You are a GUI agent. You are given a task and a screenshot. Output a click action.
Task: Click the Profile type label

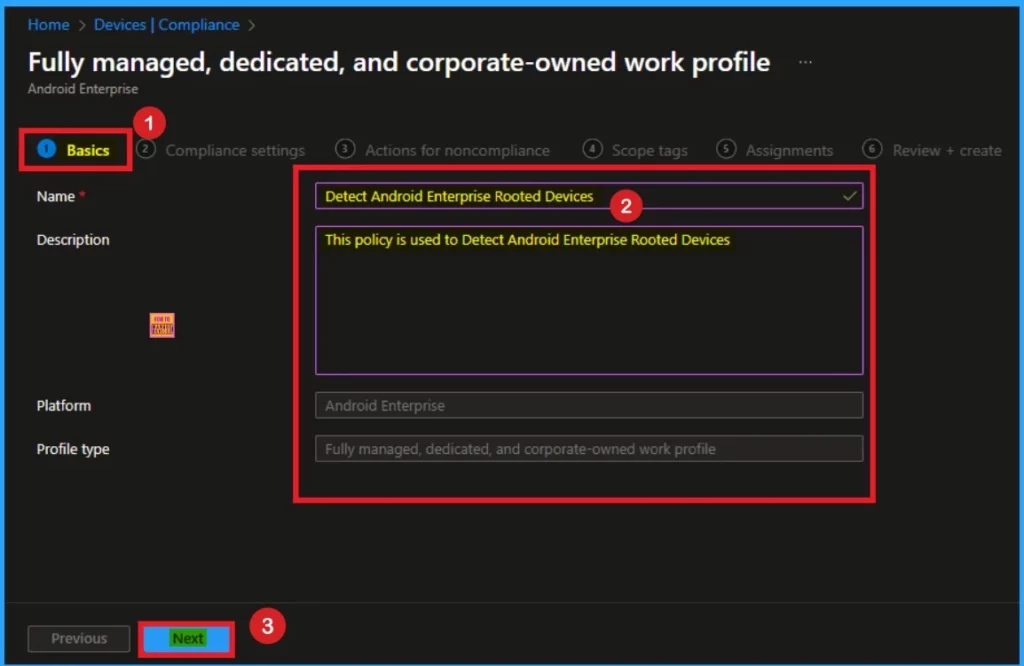pos(73,449)
